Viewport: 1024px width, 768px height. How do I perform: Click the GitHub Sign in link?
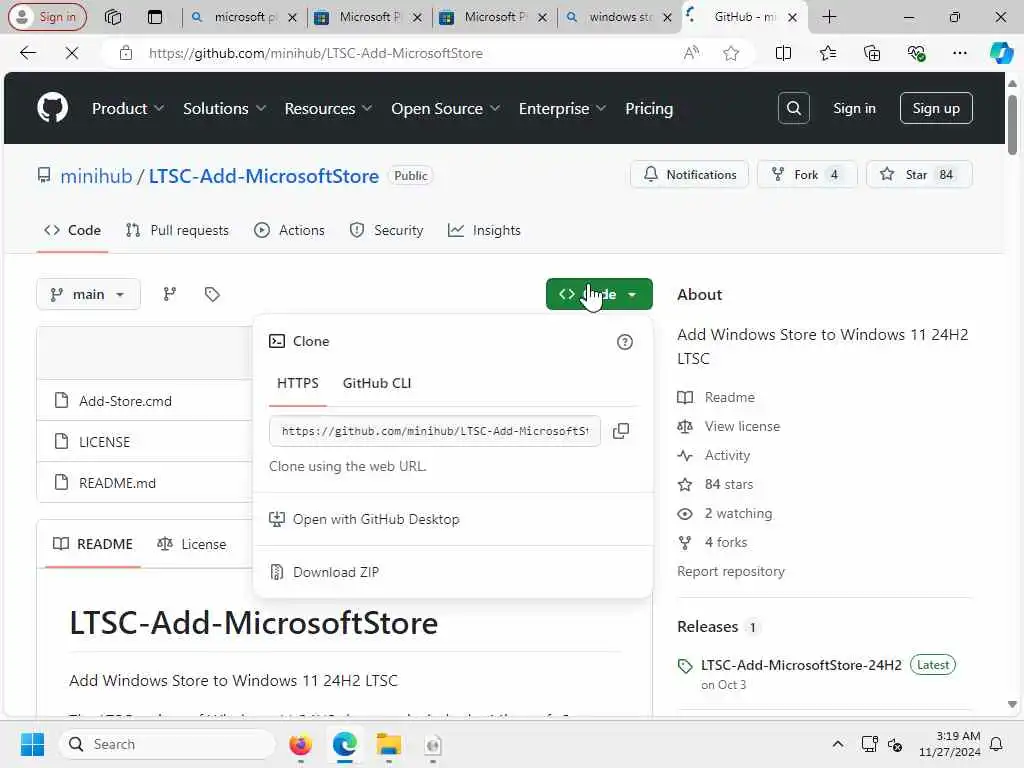[x=854, y=108]
